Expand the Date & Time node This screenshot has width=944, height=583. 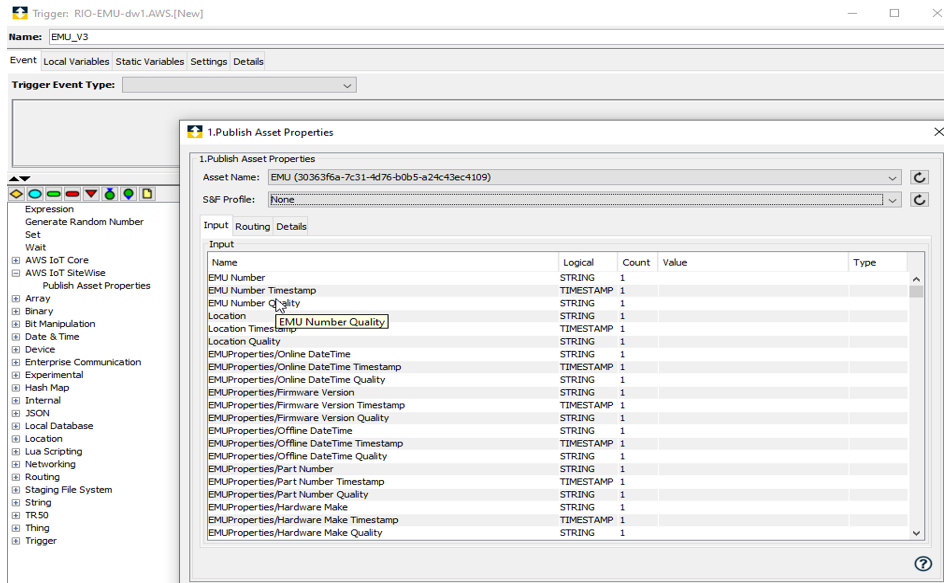click(16, 337)
